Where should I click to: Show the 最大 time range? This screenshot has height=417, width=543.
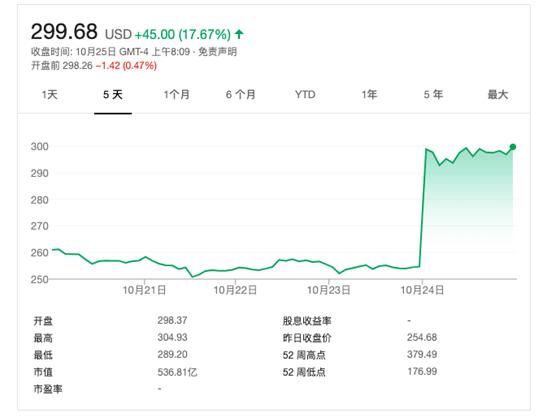click(498, 95)
